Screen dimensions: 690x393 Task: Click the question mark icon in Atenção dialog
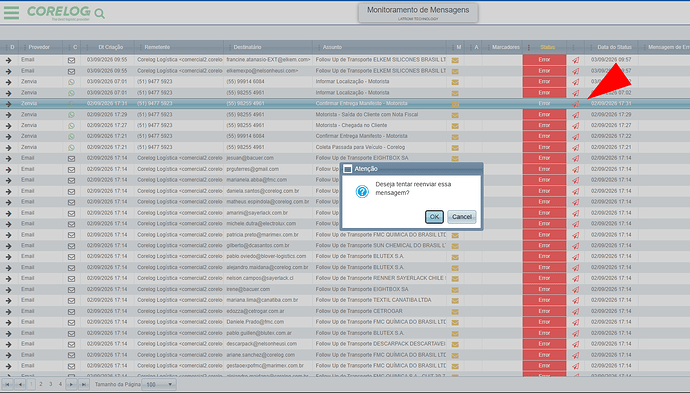(362, 191)
